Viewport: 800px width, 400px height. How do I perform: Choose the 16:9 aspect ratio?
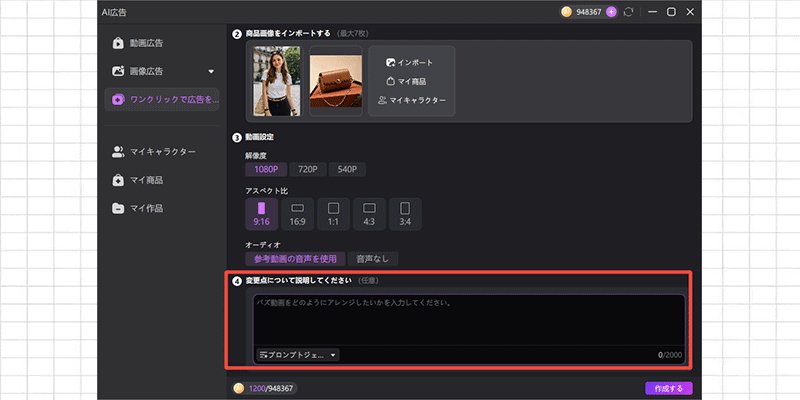[x=297, y=214]
